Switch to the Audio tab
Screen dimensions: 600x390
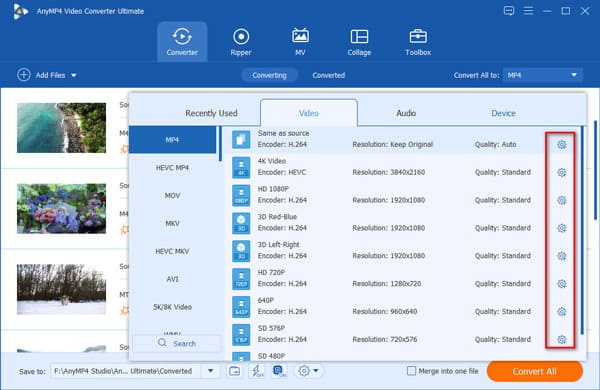coord(406,113)
